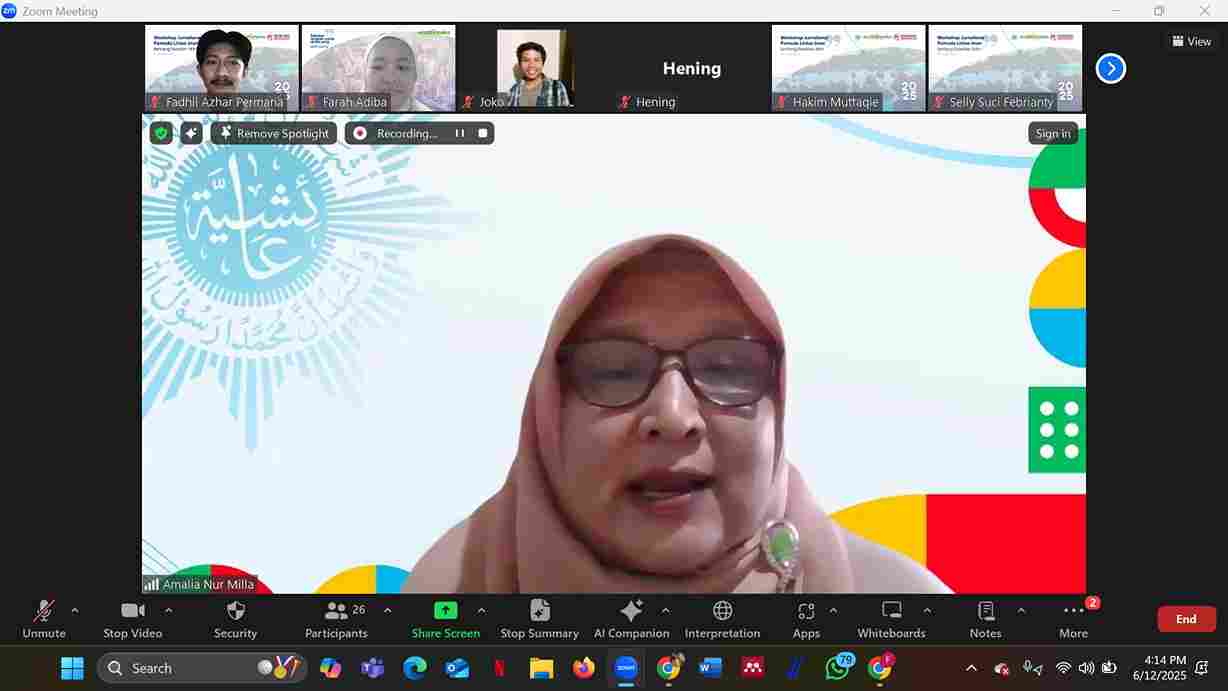Viewport: 1228px width, 691px height.
Task: Expand video settings chevron next to Stop Video
Action: [168, 611]
